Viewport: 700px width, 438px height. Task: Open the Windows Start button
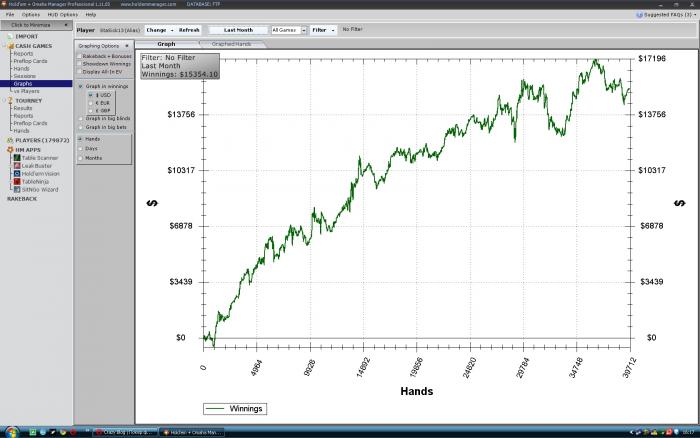tap(11, 432)
